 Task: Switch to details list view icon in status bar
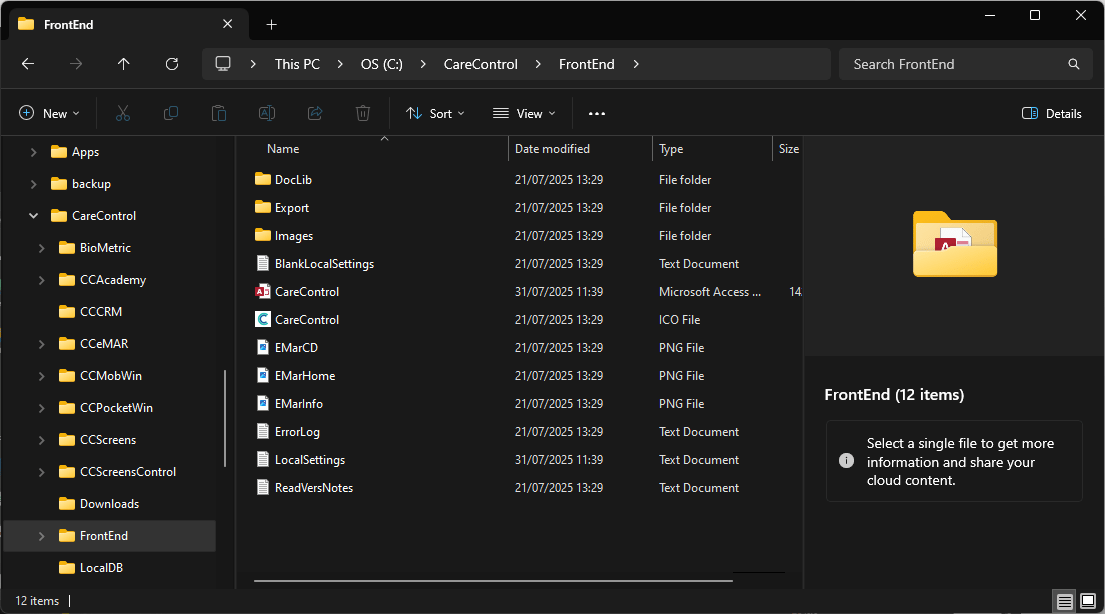point(1065,601)
